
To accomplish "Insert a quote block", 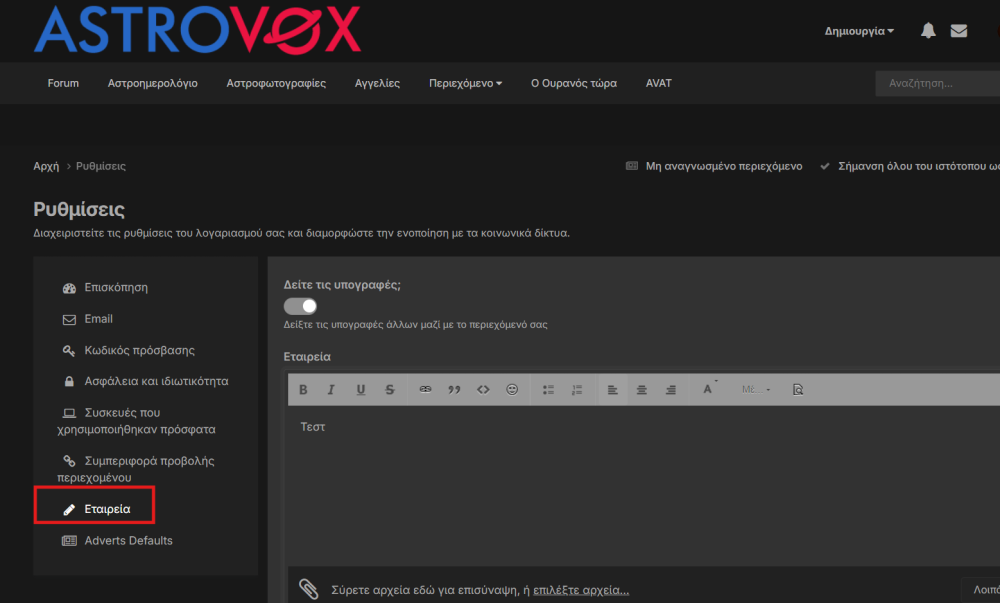I will coord(454,390).
